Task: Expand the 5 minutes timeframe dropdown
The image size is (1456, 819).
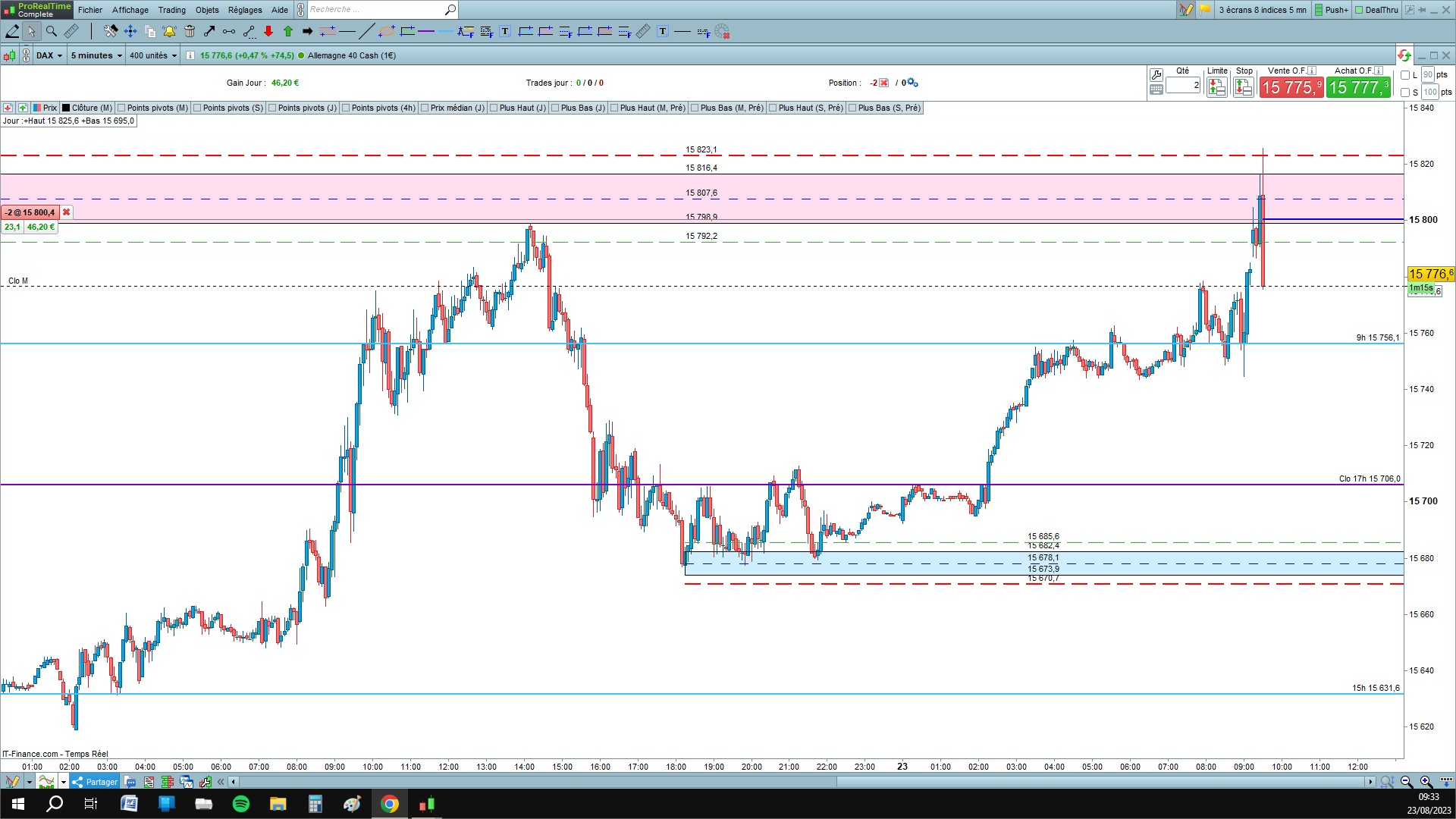Action: tap(96, 55)
